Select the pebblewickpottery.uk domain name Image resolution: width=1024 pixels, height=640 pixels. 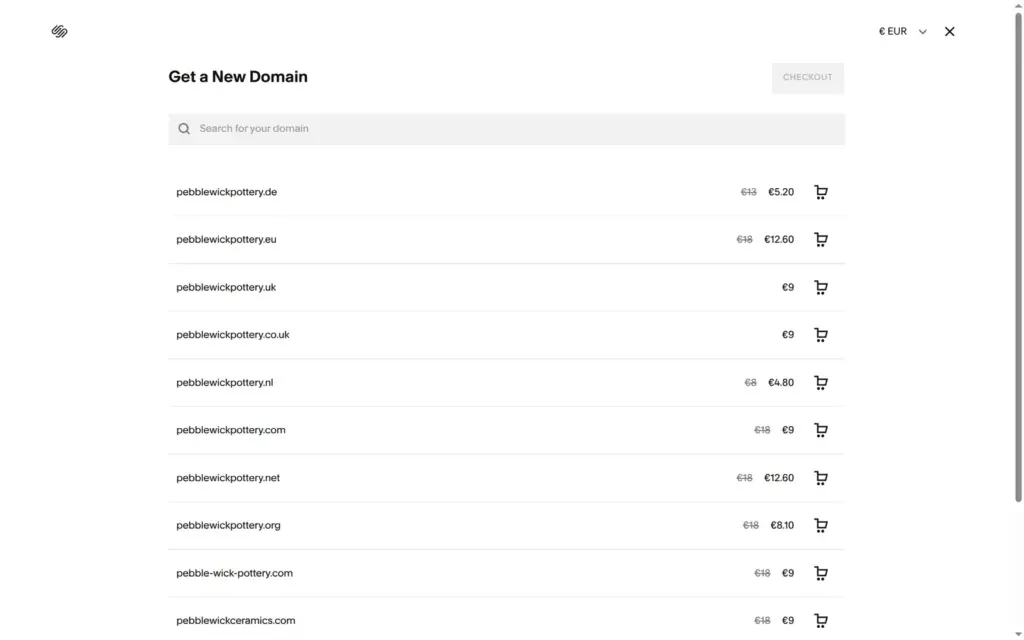click(226, 287)
